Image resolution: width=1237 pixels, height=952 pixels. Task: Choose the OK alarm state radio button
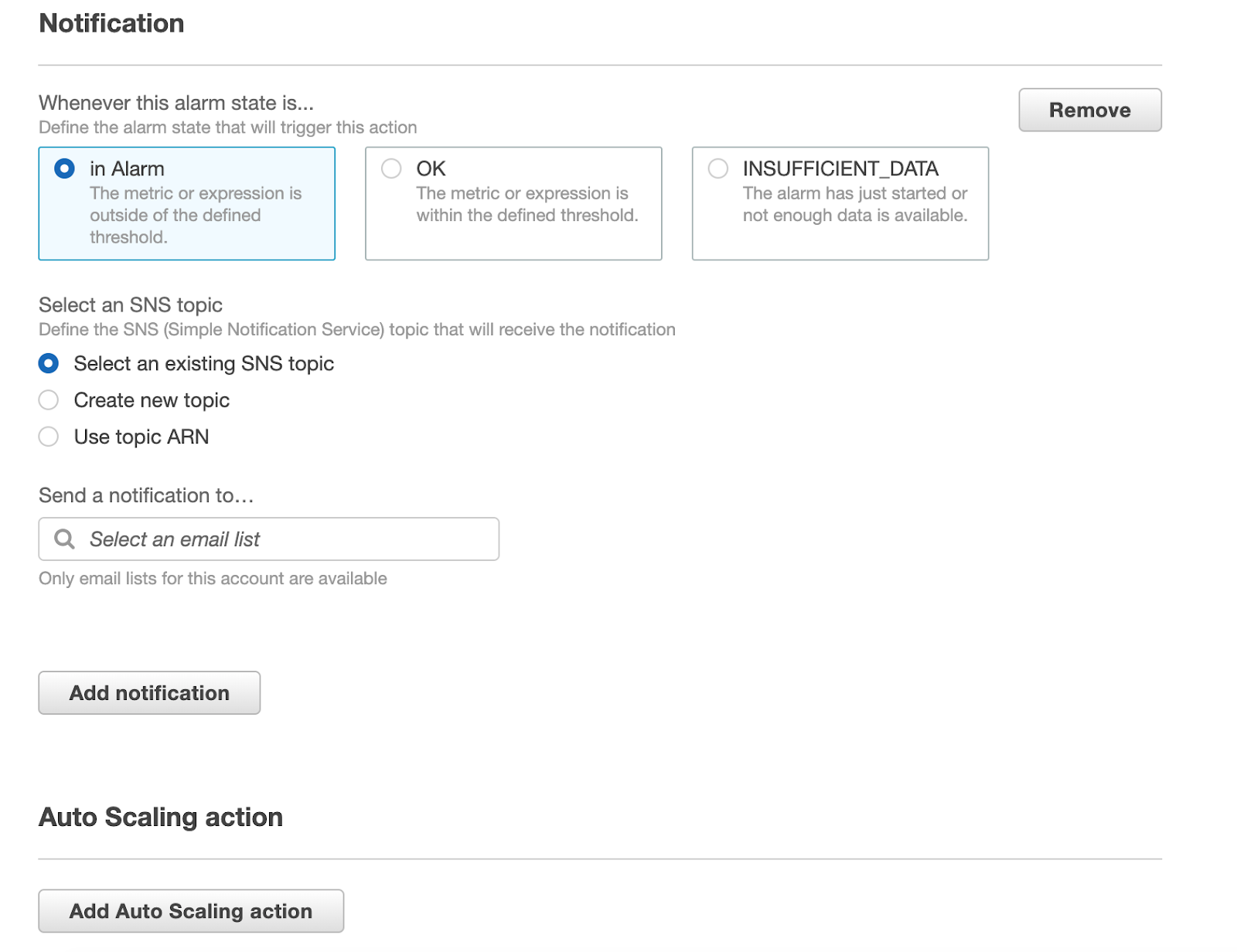391,168
